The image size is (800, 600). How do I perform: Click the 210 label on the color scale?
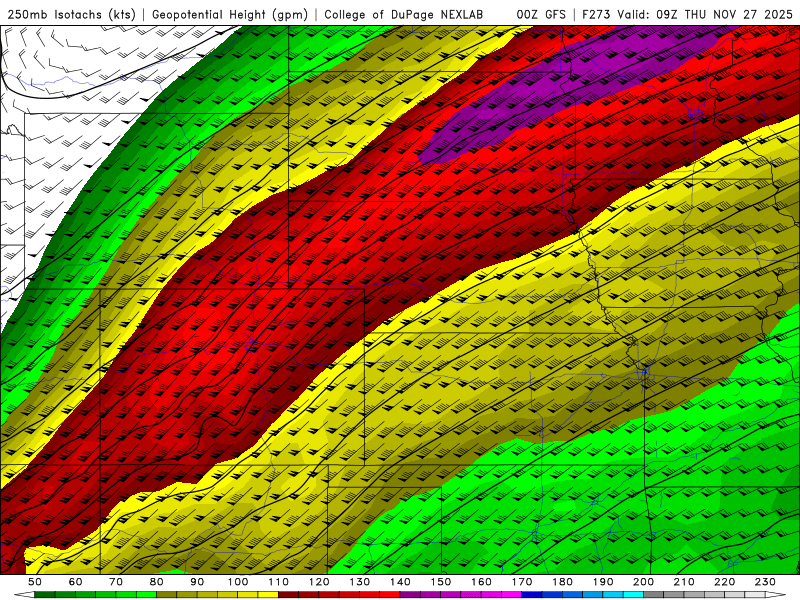(x=684, y=582)
